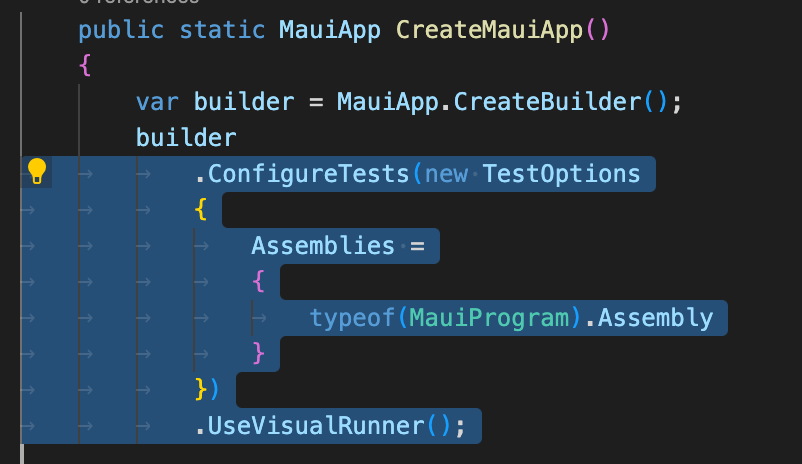This screenshot has width=802, height=464.
Task: Click the yellow lightbulb quick actions icon
Action: click(x=37, y=171)
